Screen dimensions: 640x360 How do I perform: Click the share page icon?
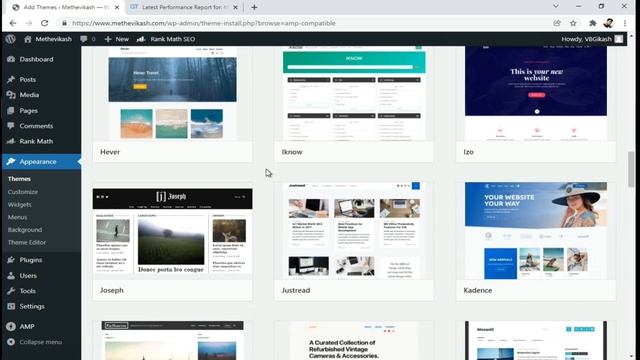(557, 23)
